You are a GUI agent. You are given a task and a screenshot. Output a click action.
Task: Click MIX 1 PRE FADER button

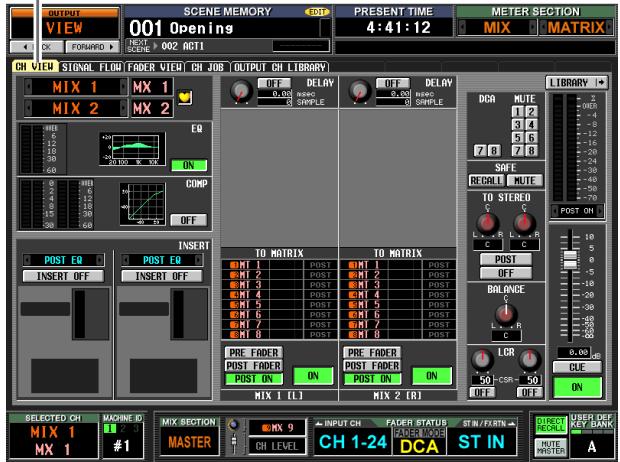point(254,352)
